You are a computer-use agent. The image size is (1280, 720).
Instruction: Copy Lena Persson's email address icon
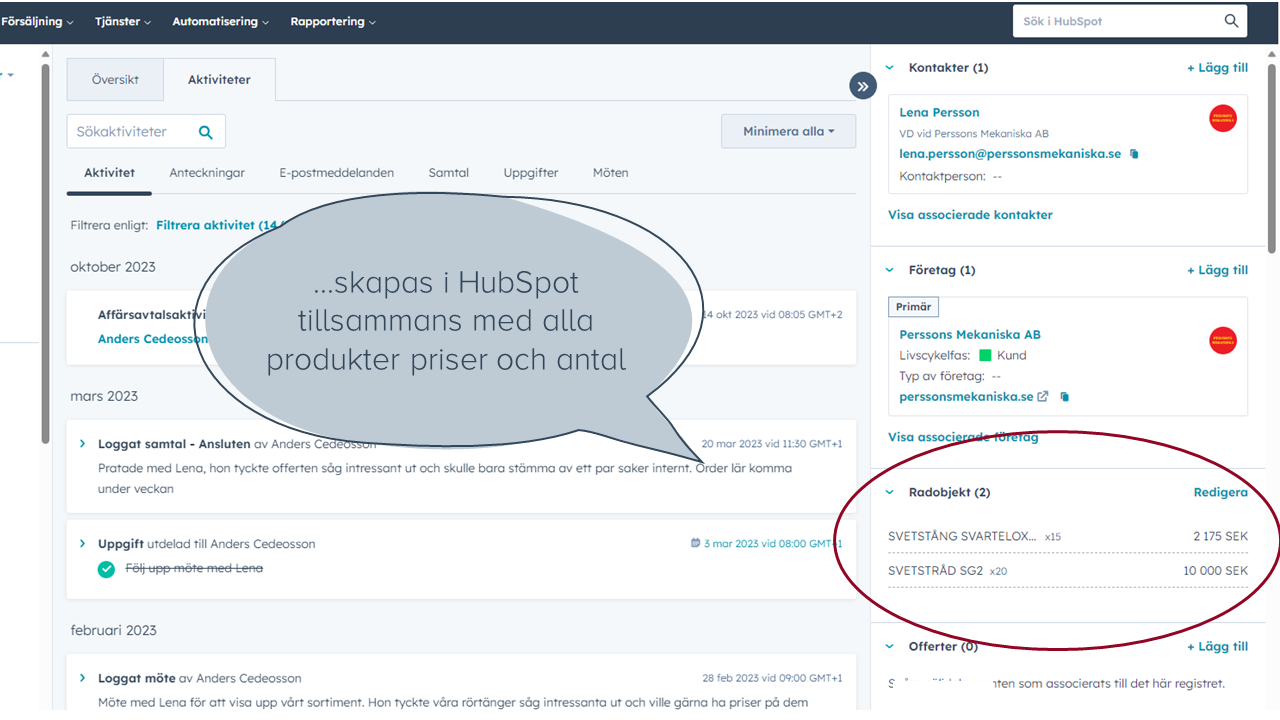pyautogui.click(x=1134, y=154)
